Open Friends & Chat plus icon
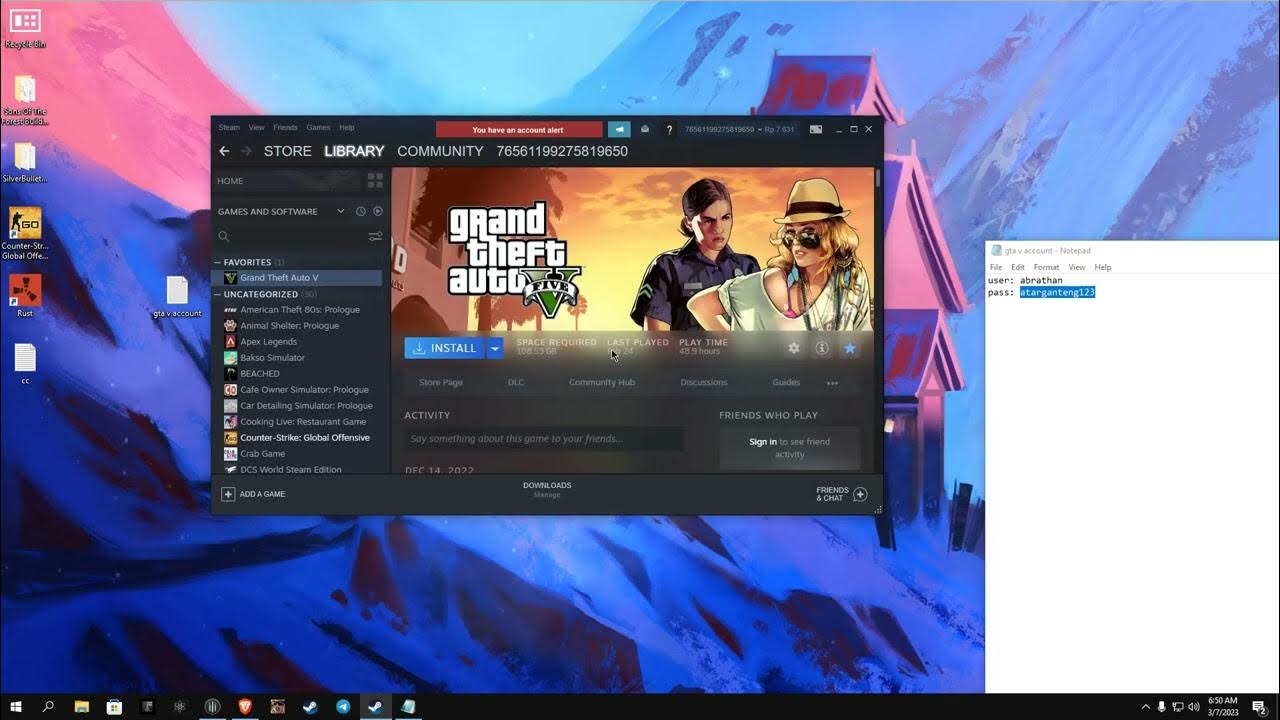This screenshot has height=720, width=1280. 860,494
